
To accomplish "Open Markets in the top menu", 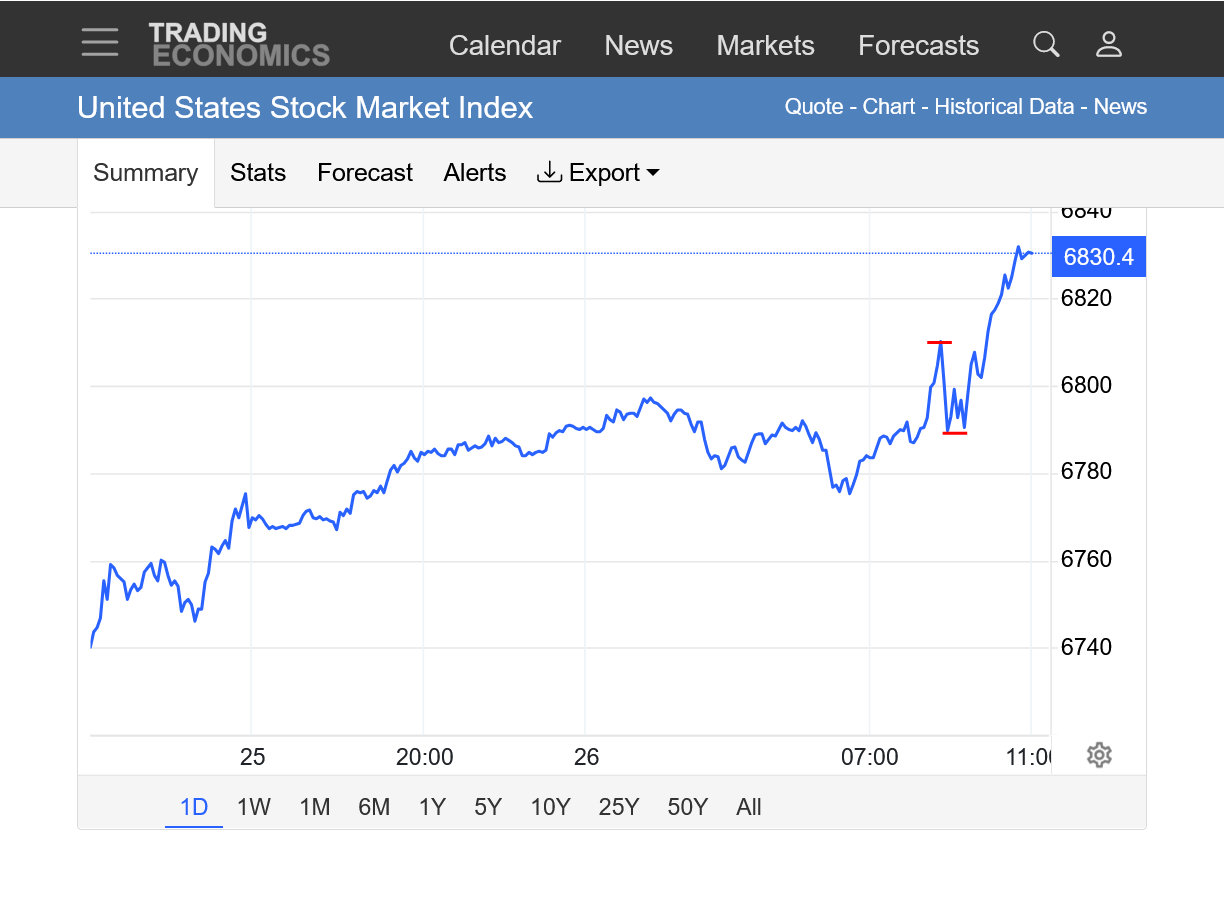I will 765,46.
